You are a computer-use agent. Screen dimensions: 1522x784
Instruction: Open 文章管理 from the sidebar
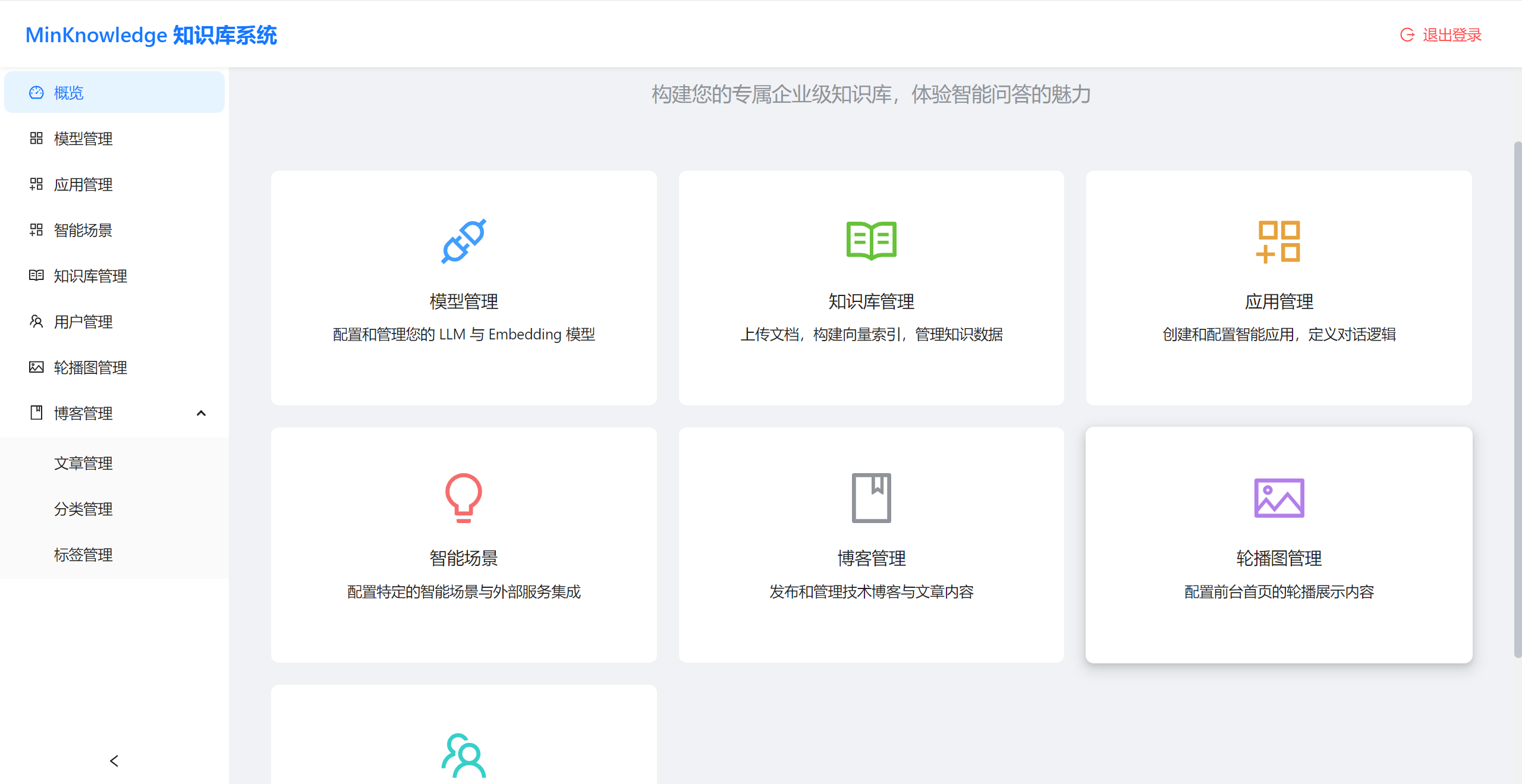pyautogui.click(x=83, y=463)
